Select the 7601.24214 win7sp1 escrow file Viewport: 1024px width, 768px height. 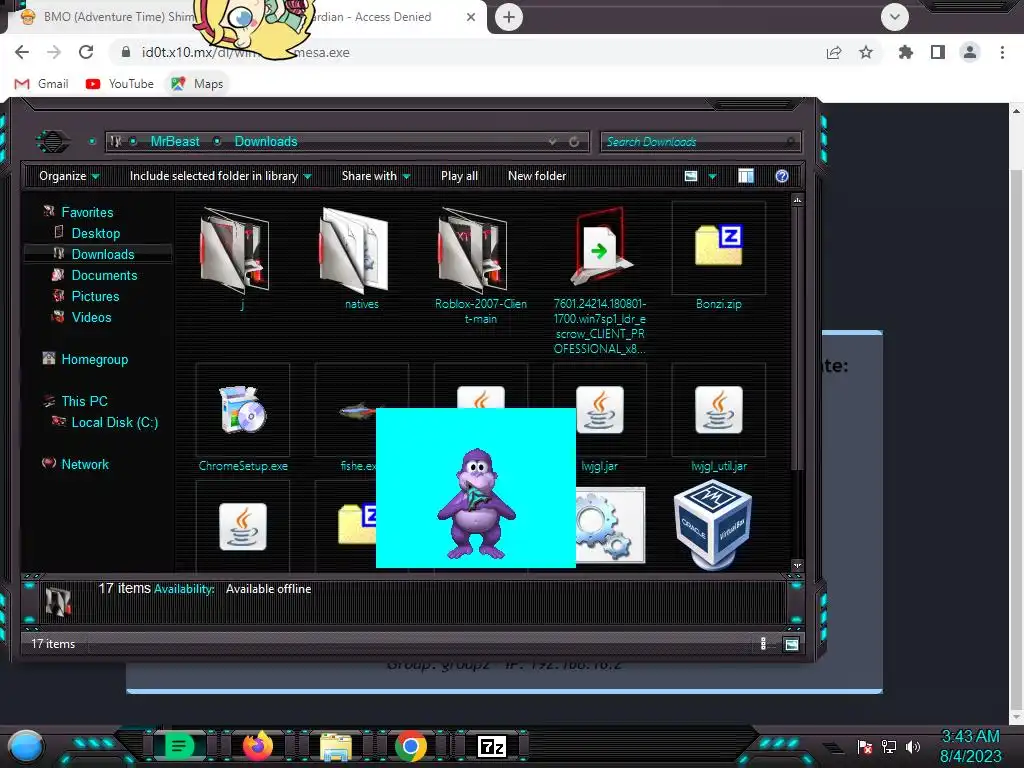click(600, 281)
